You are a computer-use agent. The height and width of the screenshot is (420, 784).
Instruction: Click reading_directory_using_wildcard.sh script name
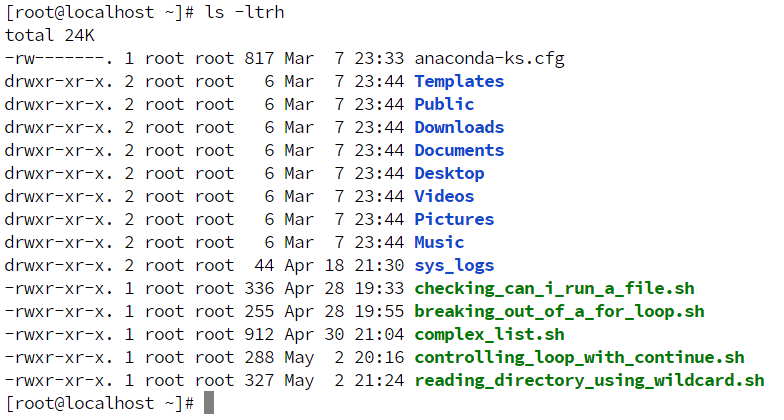click(x=590, y=380)
